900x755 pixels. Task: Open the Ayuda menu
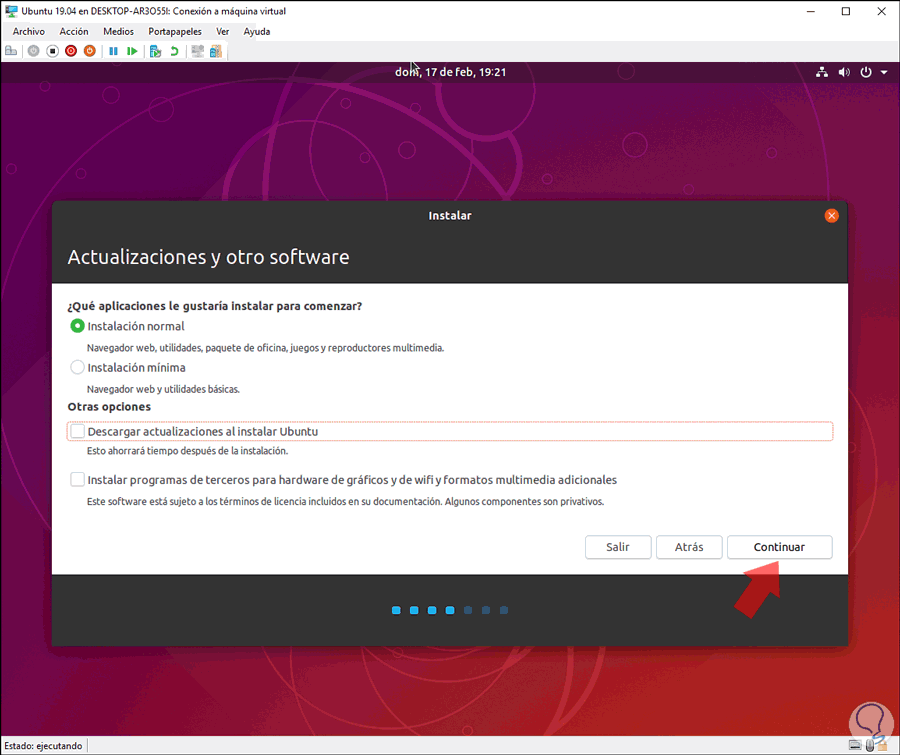coord(257,32)
